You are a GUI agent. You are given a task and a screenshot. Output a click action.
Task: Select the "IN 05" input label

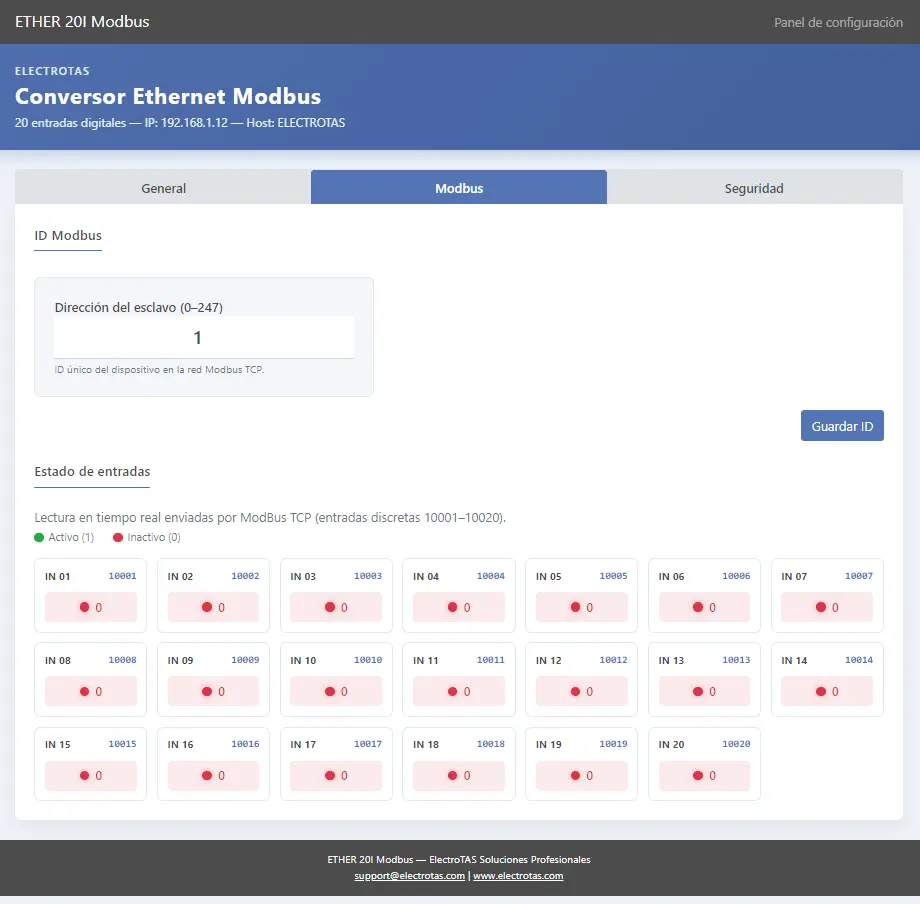(548, 577)
